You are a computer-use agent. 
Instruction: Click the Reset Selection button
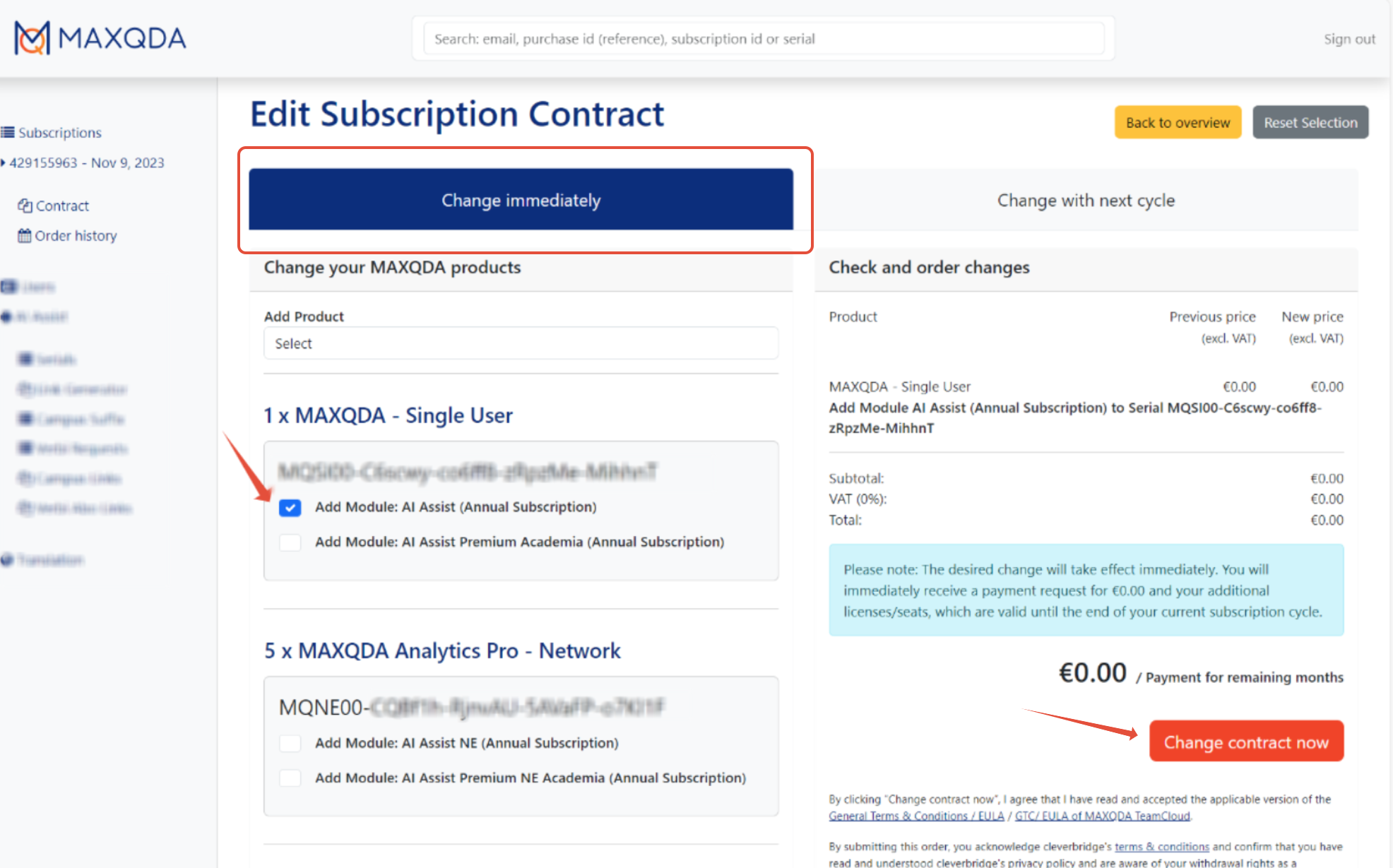[x=1310, y=123]
